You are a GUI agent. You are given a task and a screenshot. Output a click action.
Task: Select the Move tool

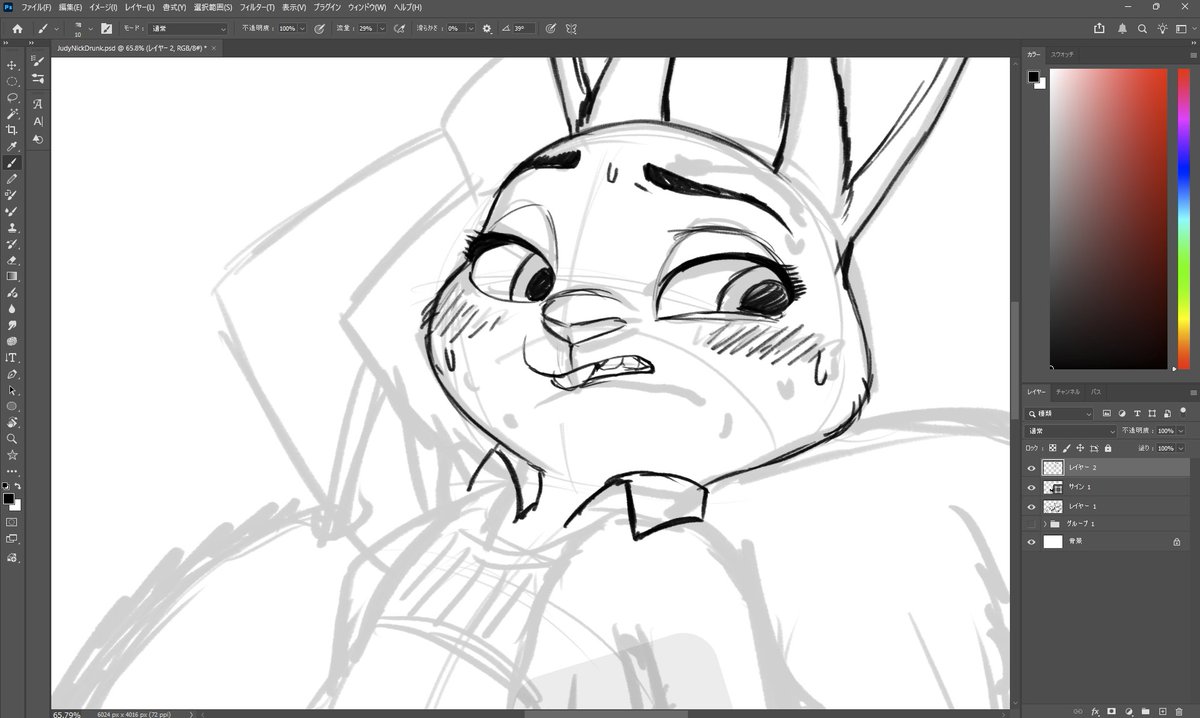coord(12,65)
